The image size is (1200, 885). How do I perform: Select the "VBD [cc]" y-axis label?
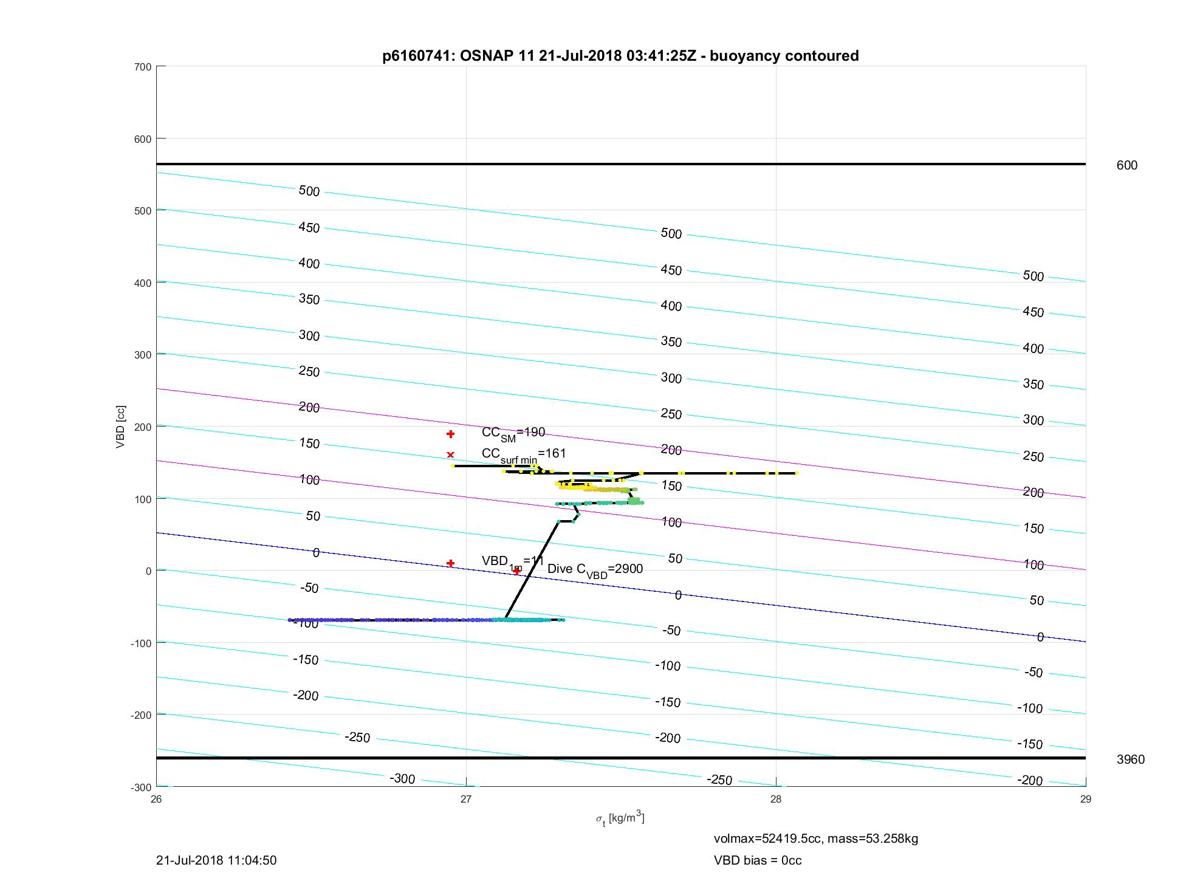point(121,427)
